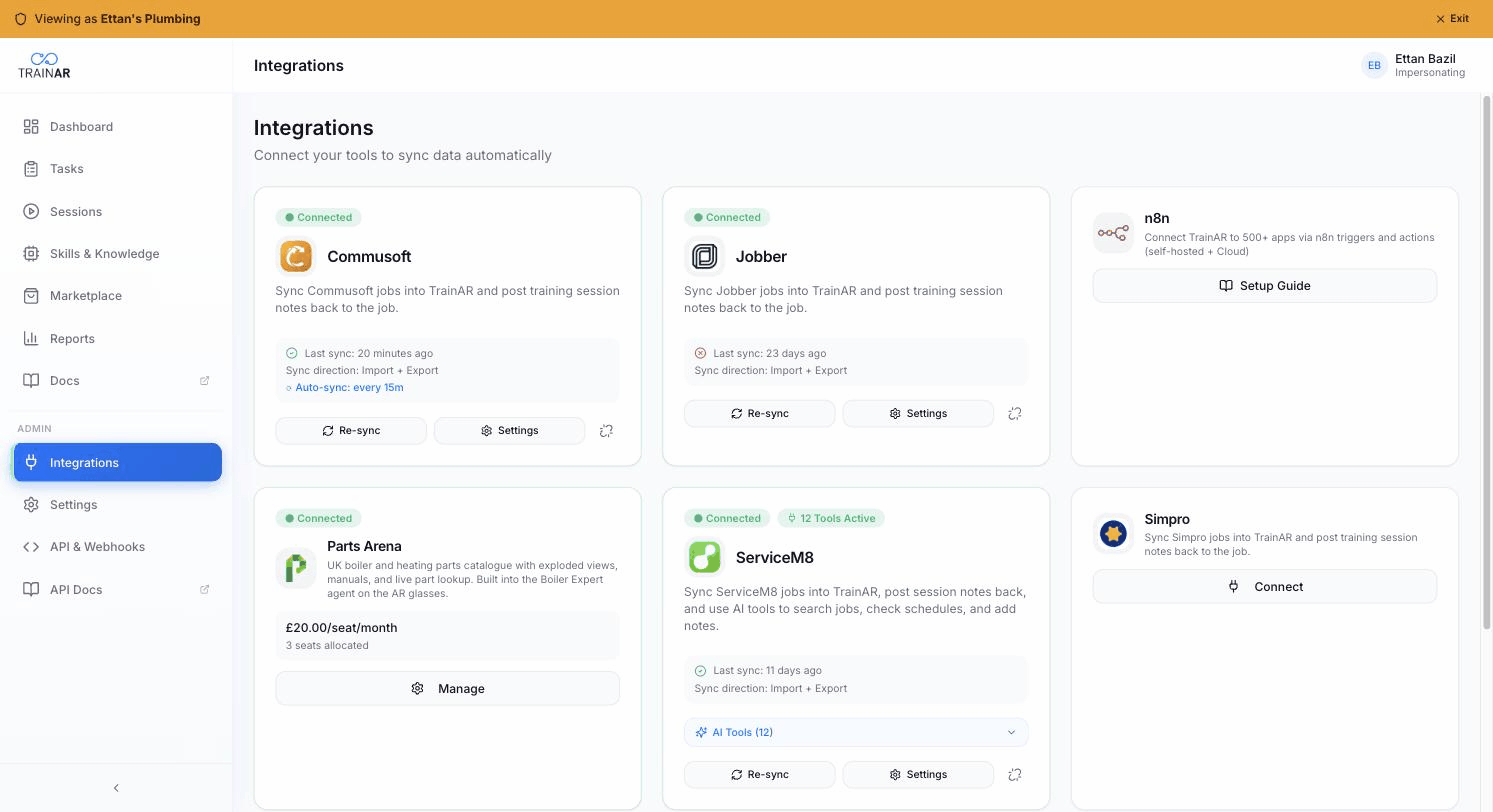Image resolution: width=1493 pixels, height=812 pixels.
Task: Click Ettan Bazil user name
Action: [x=1425, y=59]
